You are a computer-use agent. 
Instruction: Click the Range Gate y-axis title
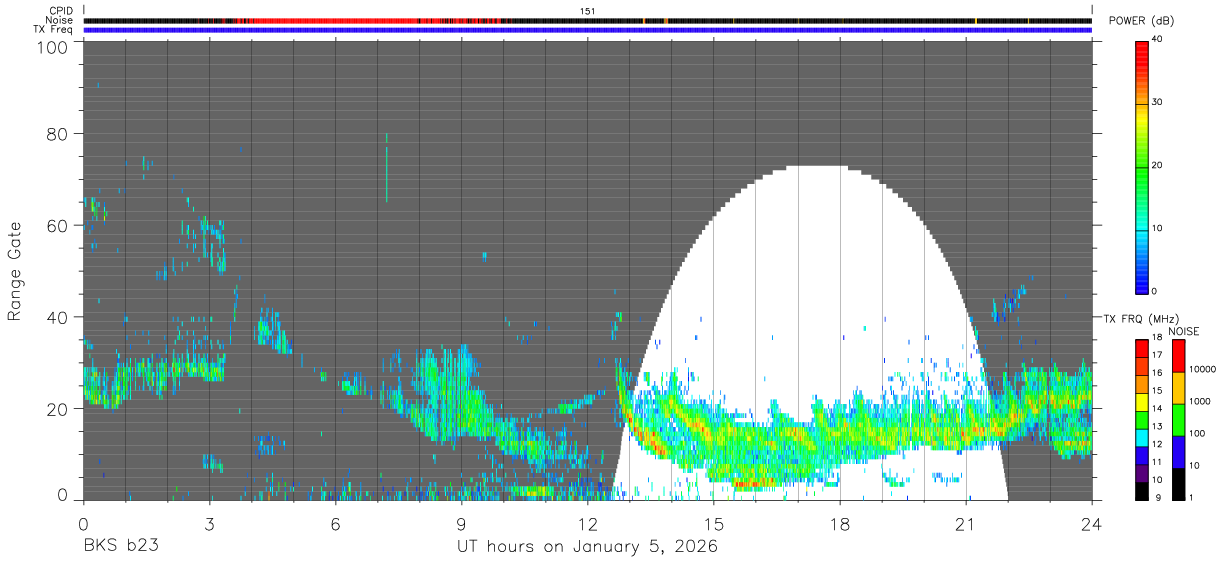pyautogui.click(x=15, y=271)
